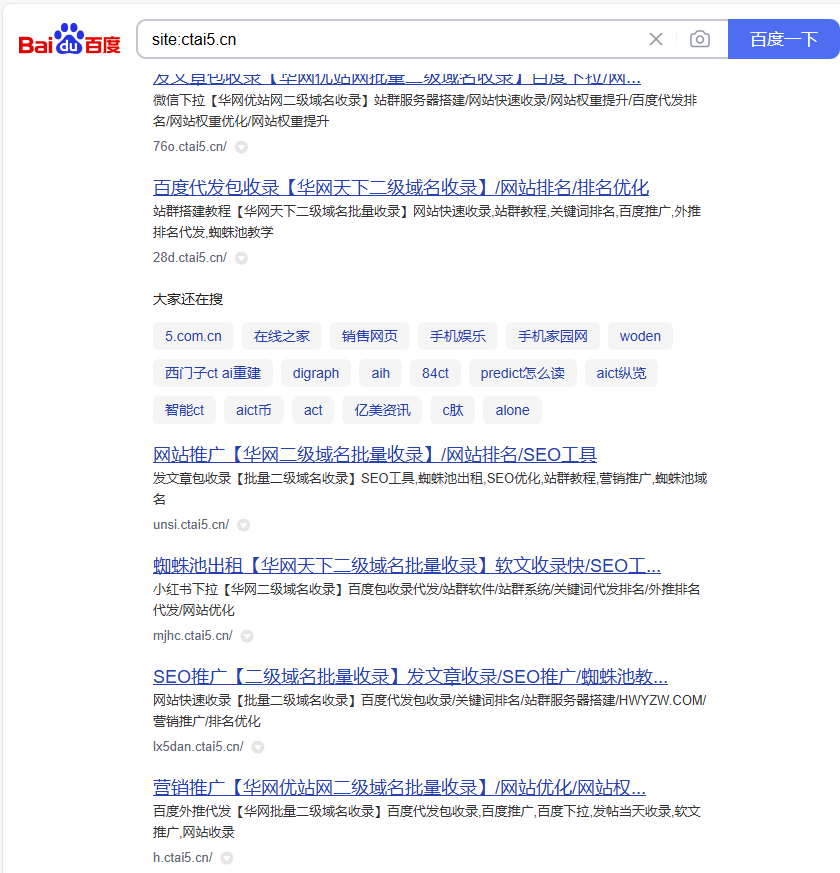The height and width of the screenshot is (873, 840).
Task: Click the h.ctai5.cn/ URL text
Action: [x=183, y=857]
